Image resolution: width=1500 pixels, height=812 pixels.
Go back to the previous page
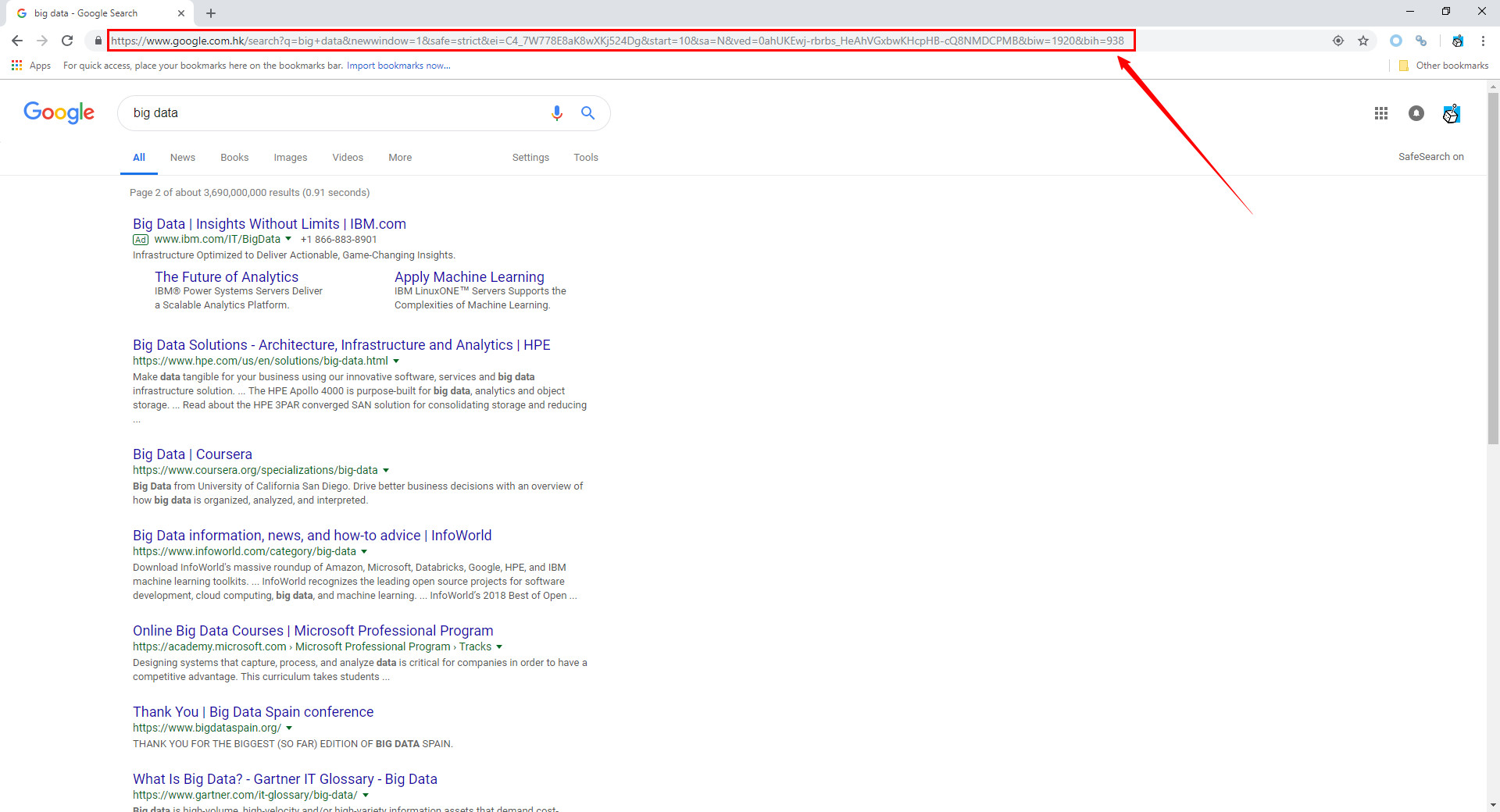(17, 41)
